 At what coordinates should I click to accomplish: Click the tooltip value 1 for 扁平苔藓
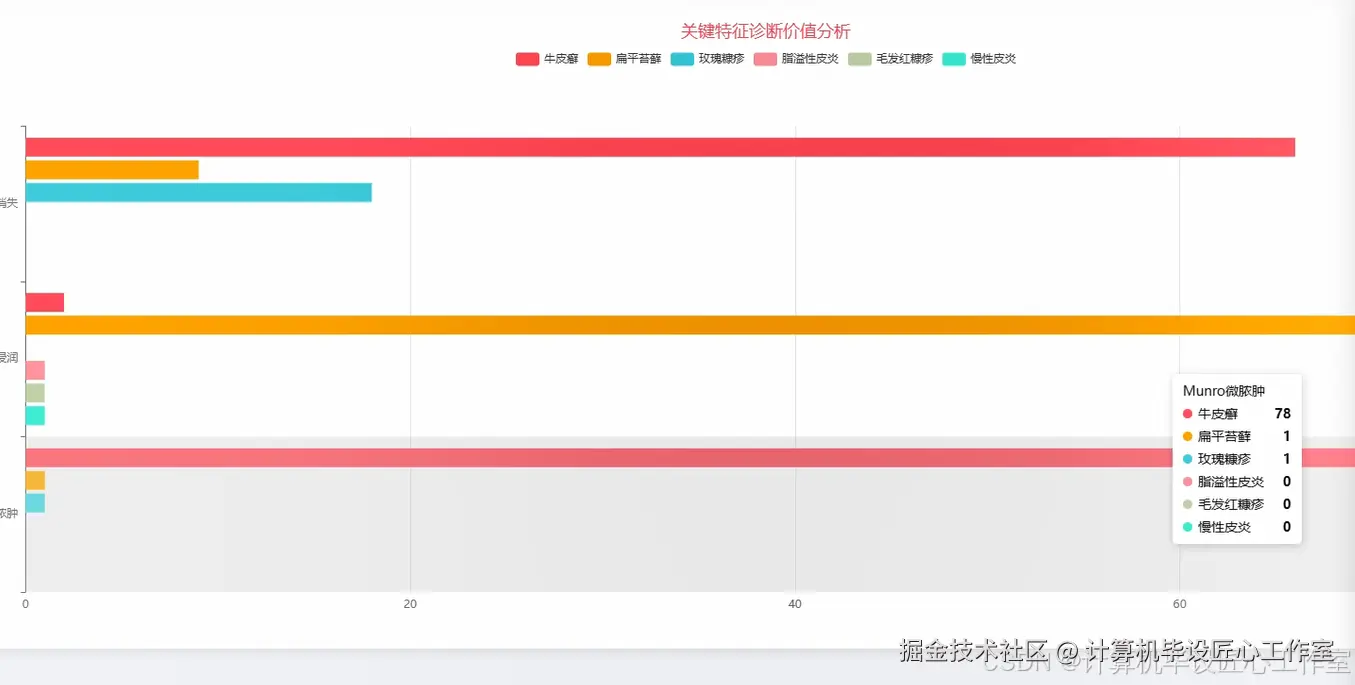pyautogui.click(x=1287, y=436)
